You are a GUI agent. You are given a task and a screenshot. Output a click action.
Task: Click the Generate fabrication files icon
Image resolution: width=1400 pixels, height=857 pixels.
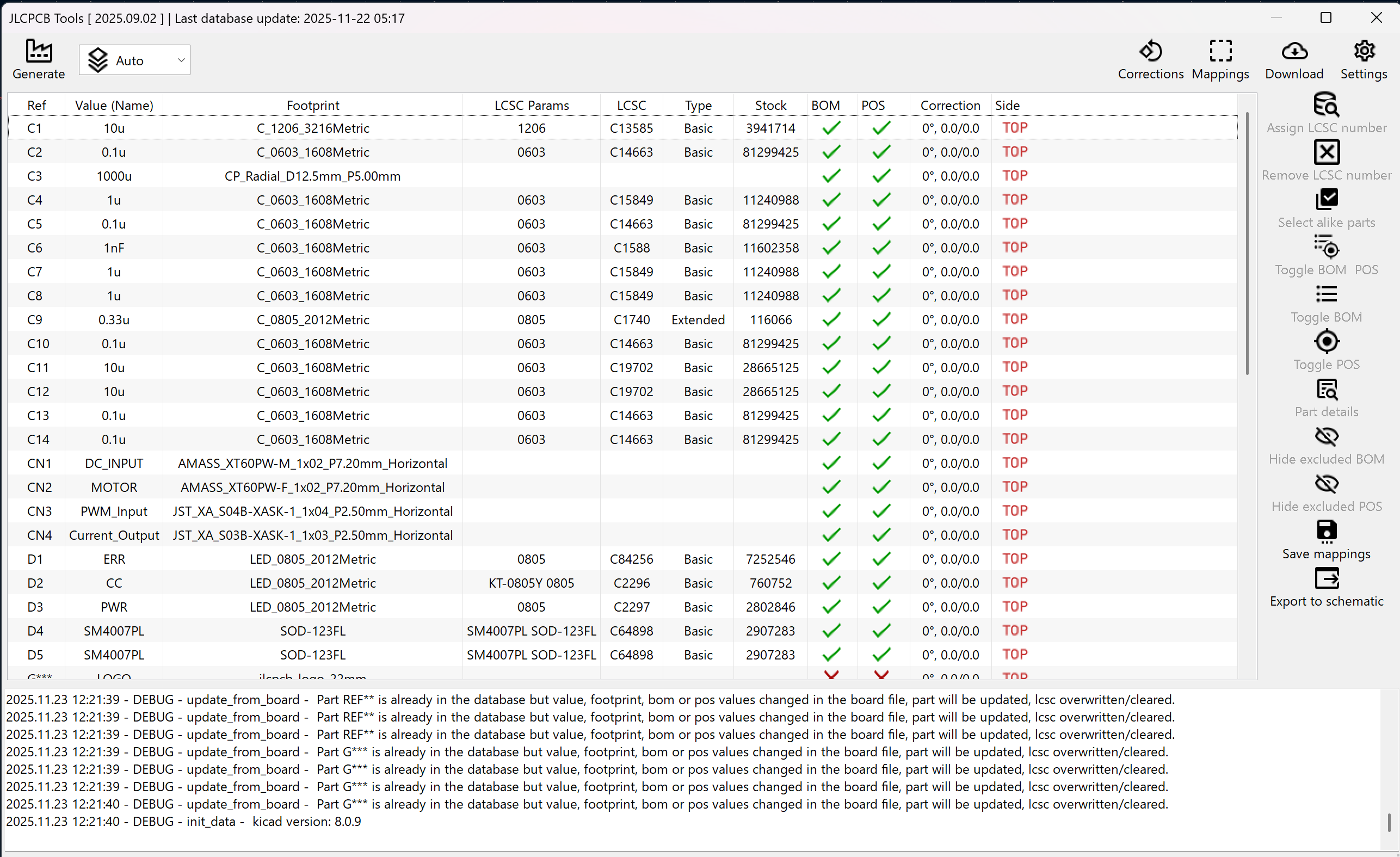click(x=39, y=52)
